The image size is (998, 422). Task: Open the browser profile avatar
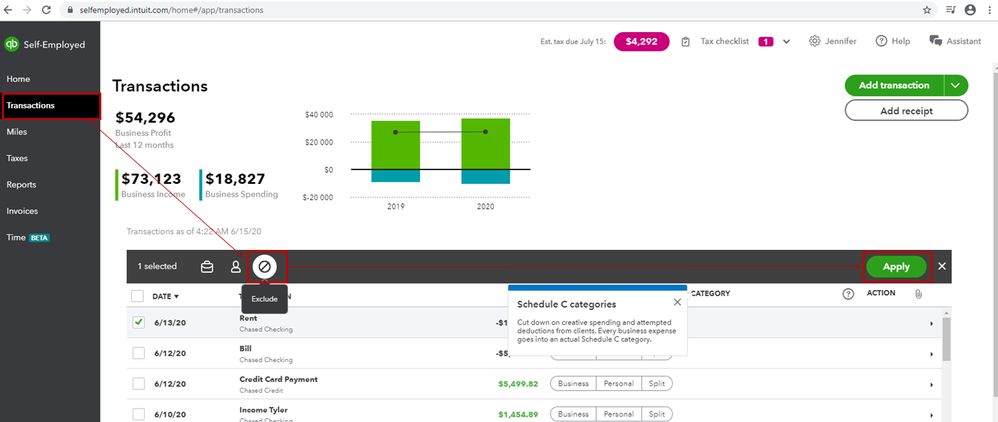tap(970, 10)
